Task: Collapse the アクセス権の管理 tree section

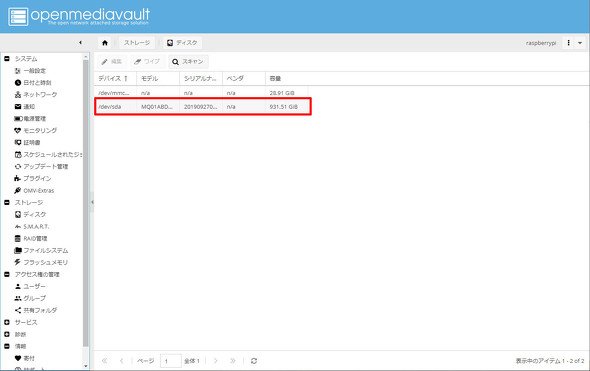Action: click(x=7, y=274)
